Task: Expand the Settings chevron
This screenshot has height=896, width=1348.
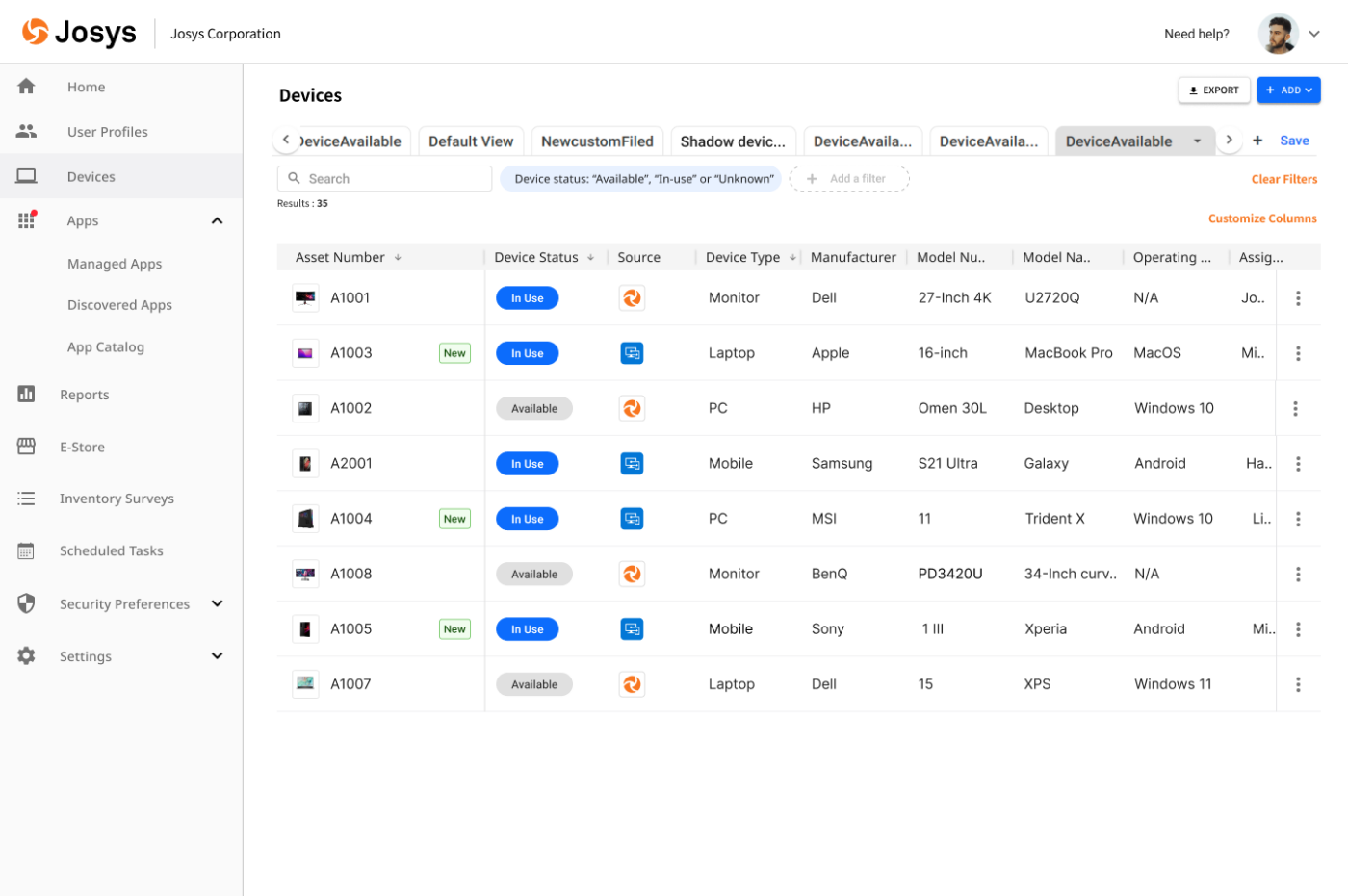Action: (x=217, y=655)
